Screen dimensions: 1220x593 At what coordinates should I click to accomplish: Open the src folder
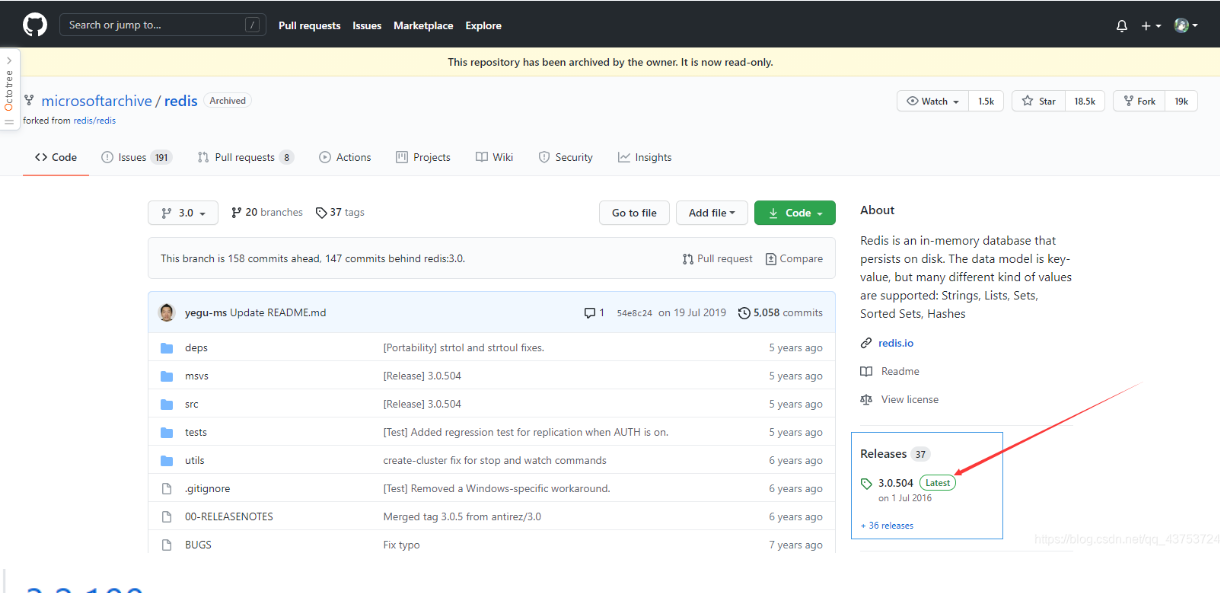pos(192,404)
